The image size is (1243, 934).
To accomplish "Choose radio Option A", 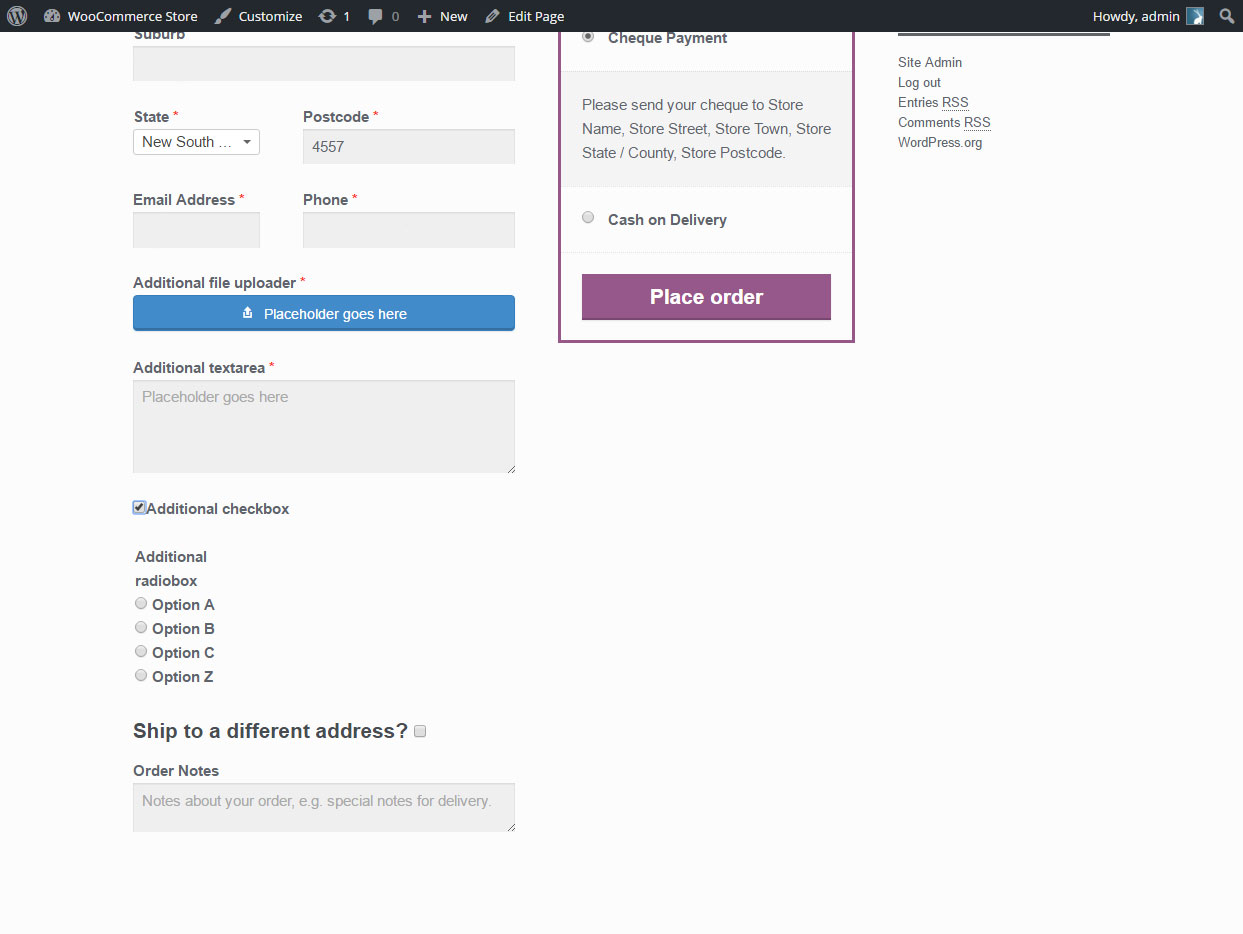I will coord(141,603).
